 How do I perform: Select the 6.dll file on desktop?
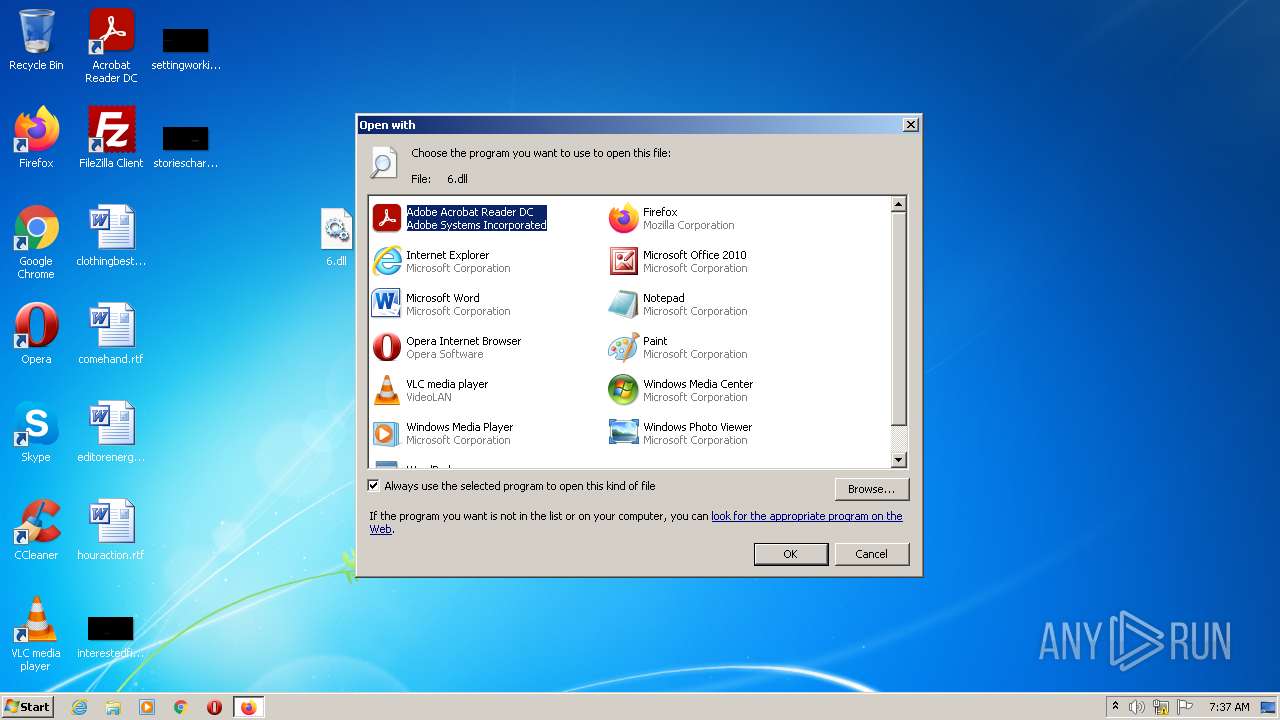pos(336,238)
